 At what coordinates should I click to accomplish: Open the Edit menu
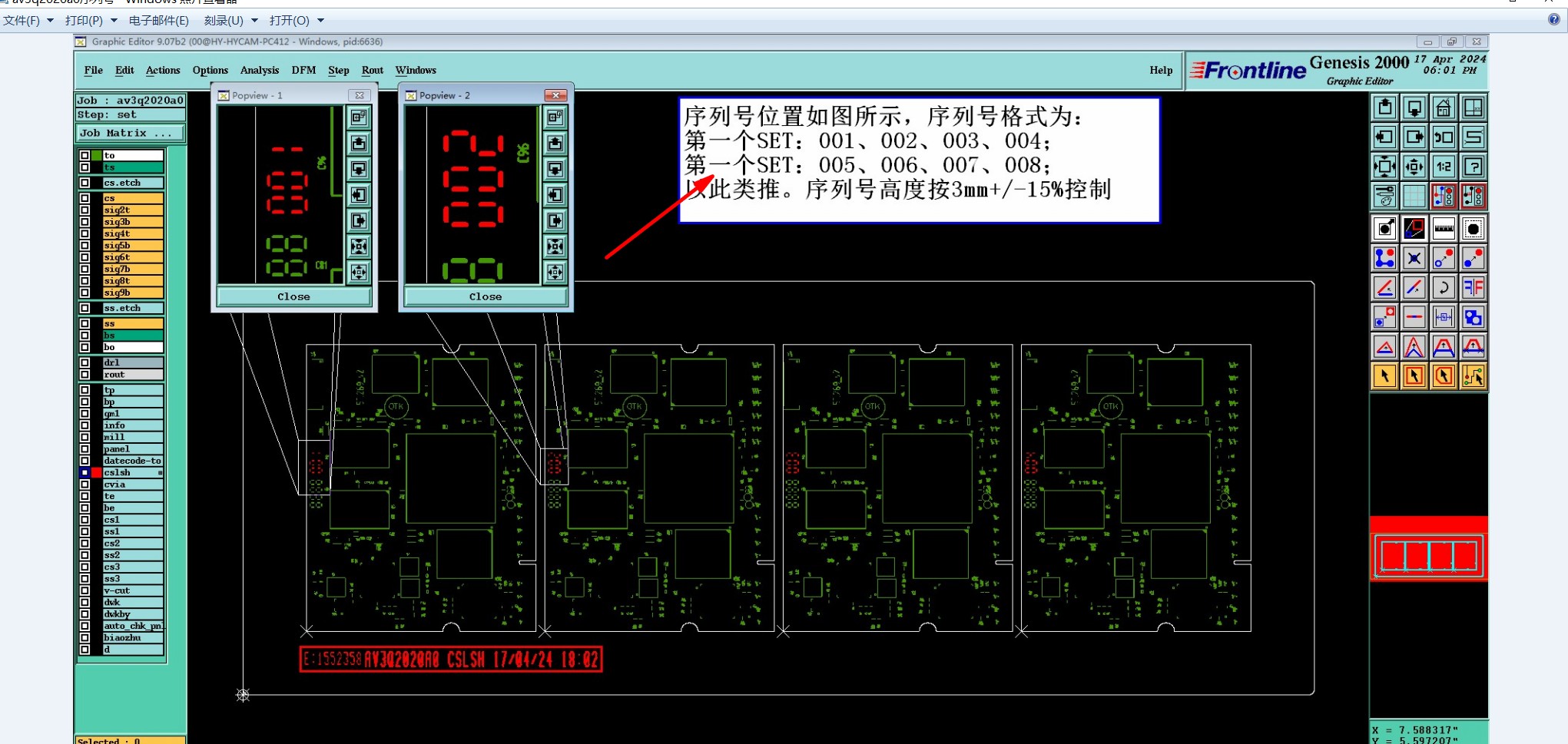tap(124, 70)
